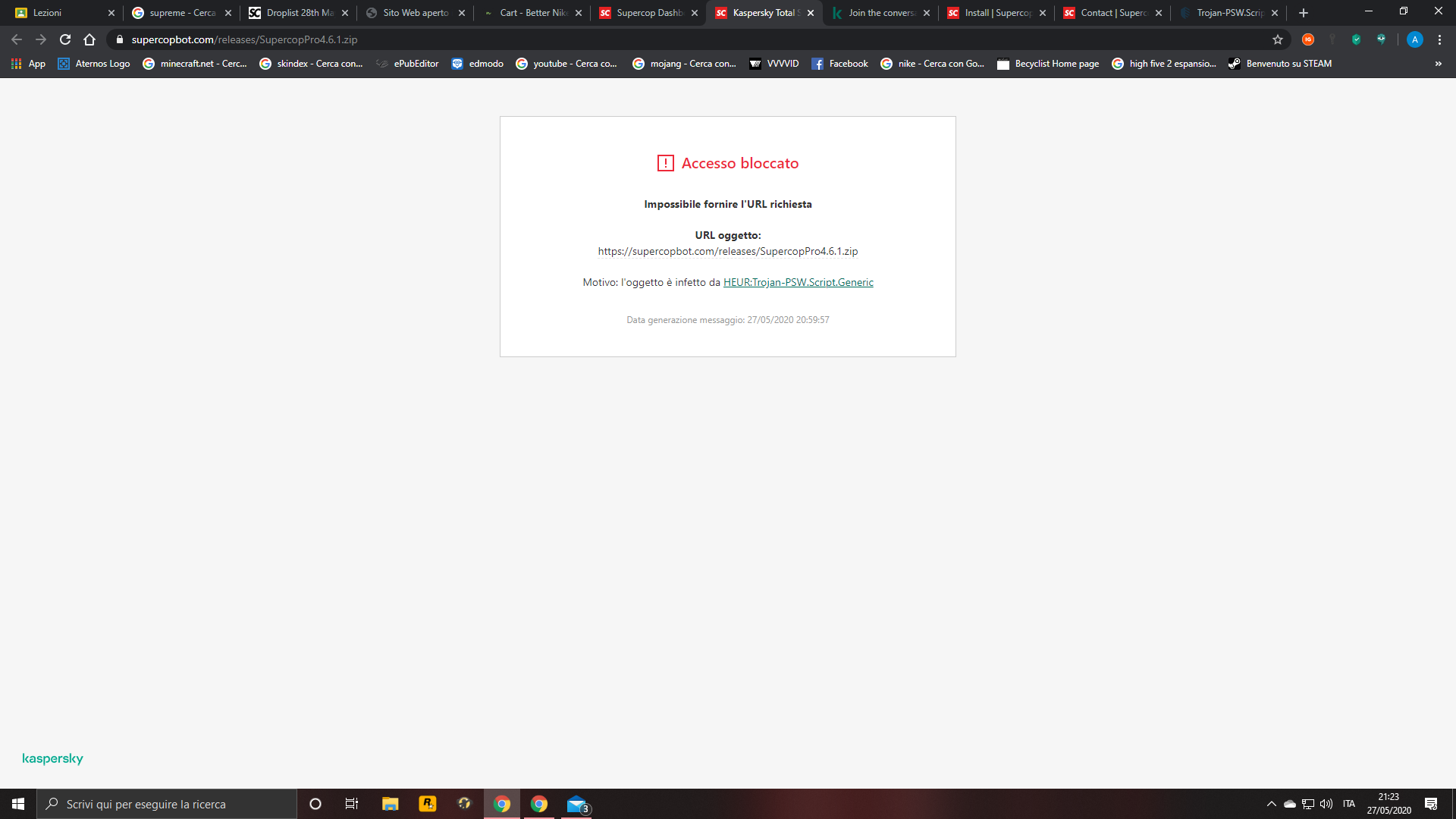Show hidden system tray icons
This screenshot has height=819, width=1456.
tap(1271, 804)
